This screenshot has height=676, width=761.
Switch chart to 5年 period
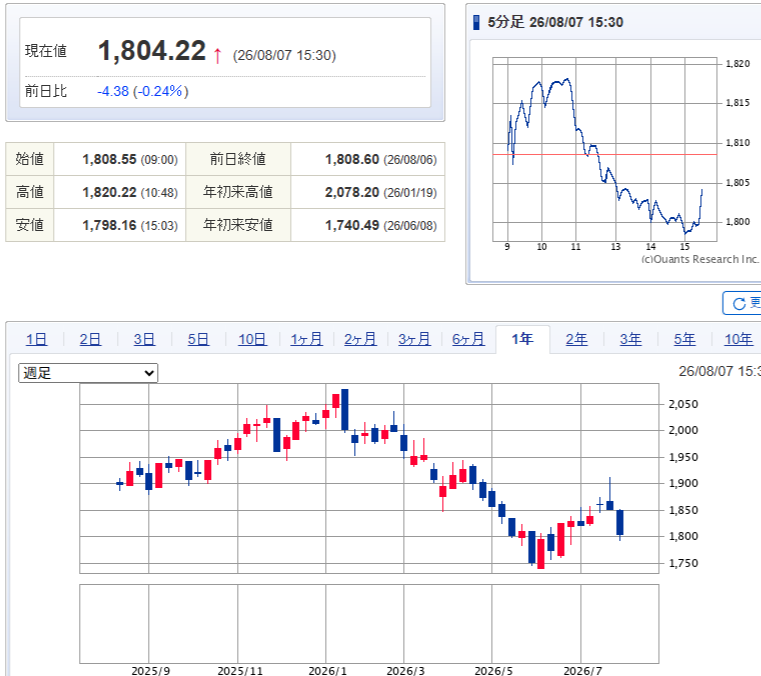(x=685, y=339)
